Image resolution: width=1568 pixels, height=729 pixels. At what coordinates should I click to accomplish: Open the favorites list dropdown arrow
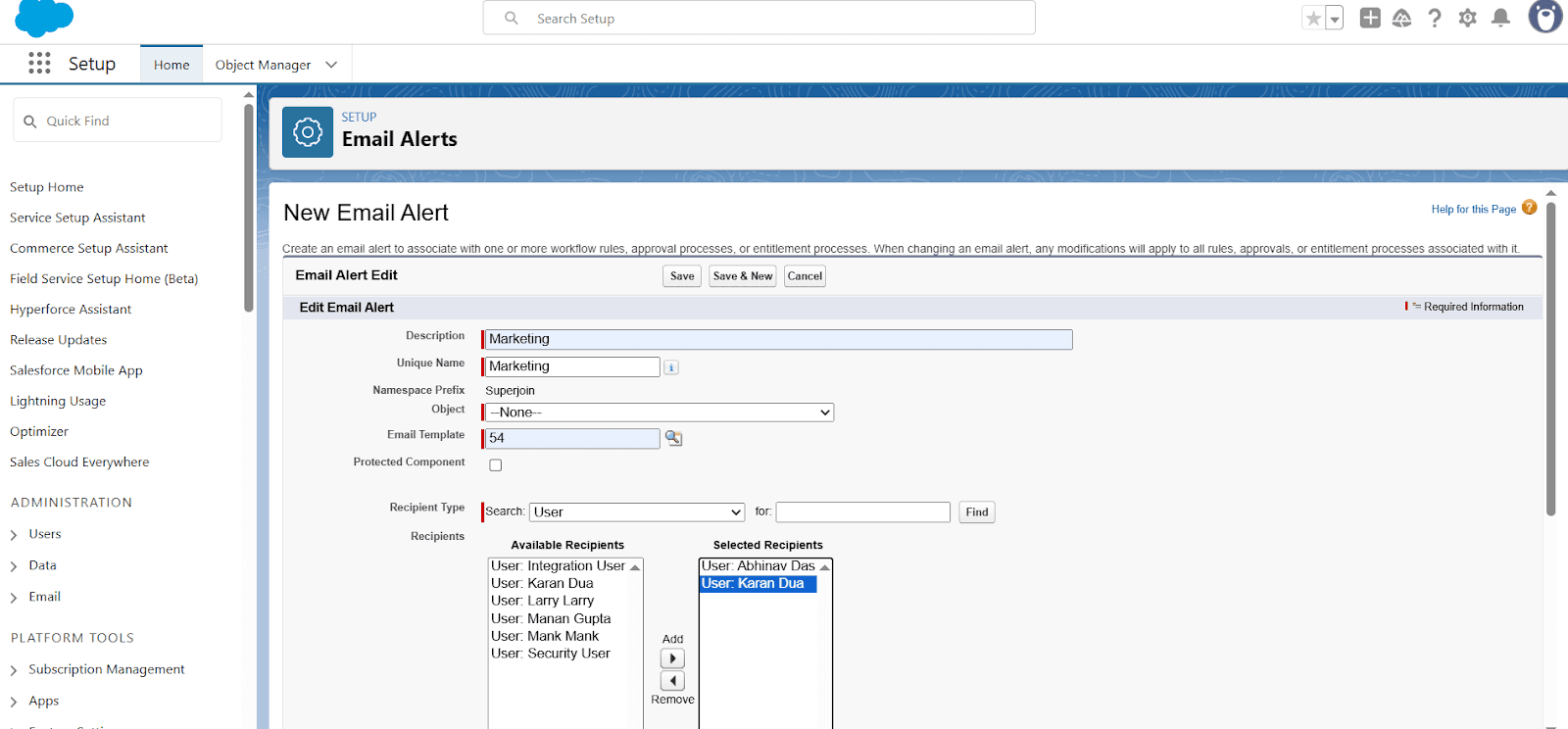pos(1335,19)
